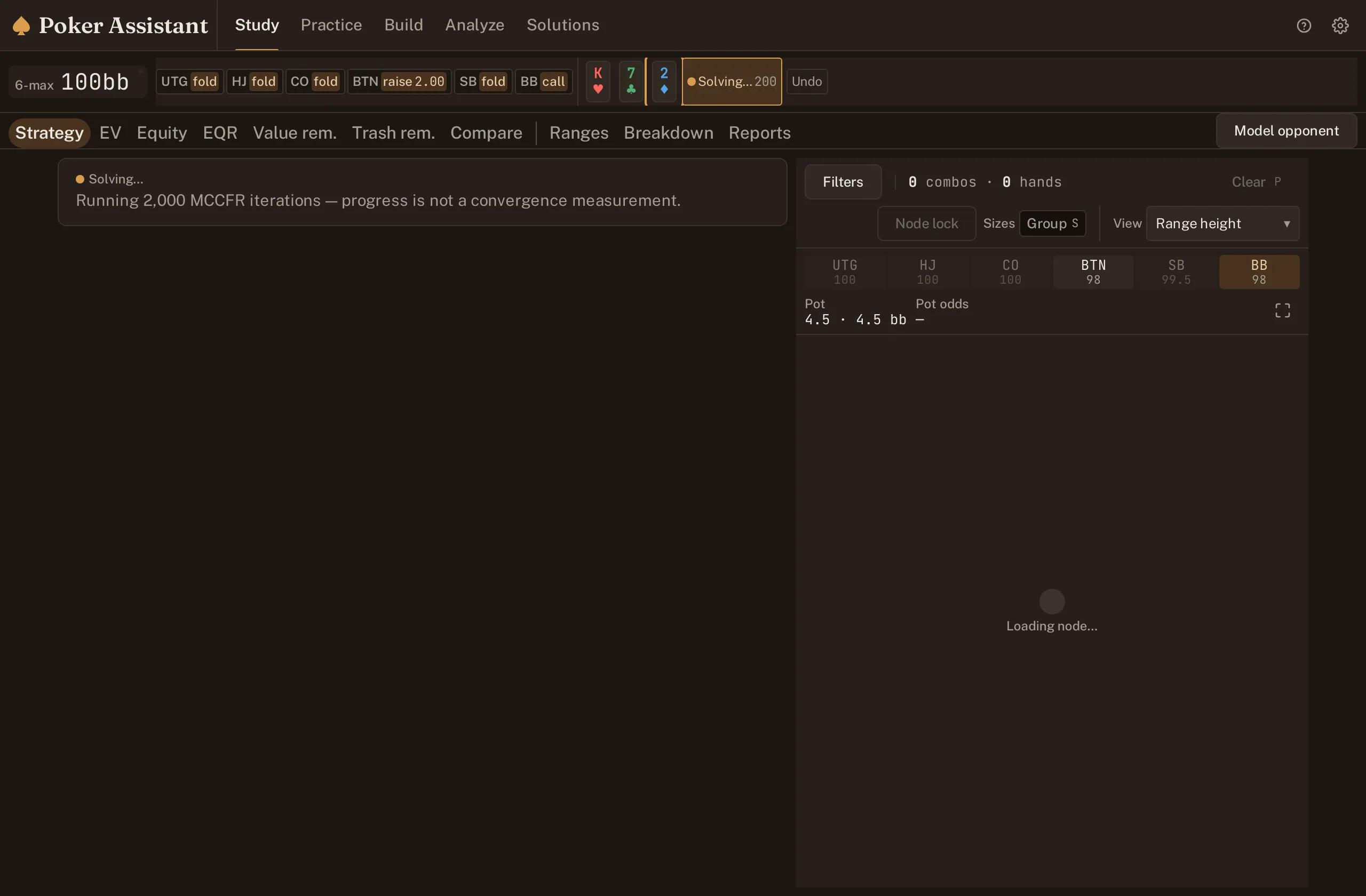Open the Reports tab
Screen dimensions: 1366x896
tap(759, 133)
